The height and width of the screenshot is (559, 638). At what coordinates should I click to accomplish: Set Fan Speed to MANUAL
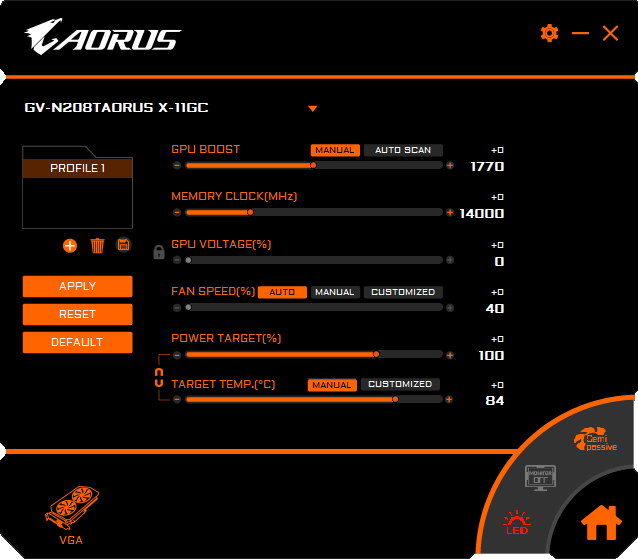(335, 292)
